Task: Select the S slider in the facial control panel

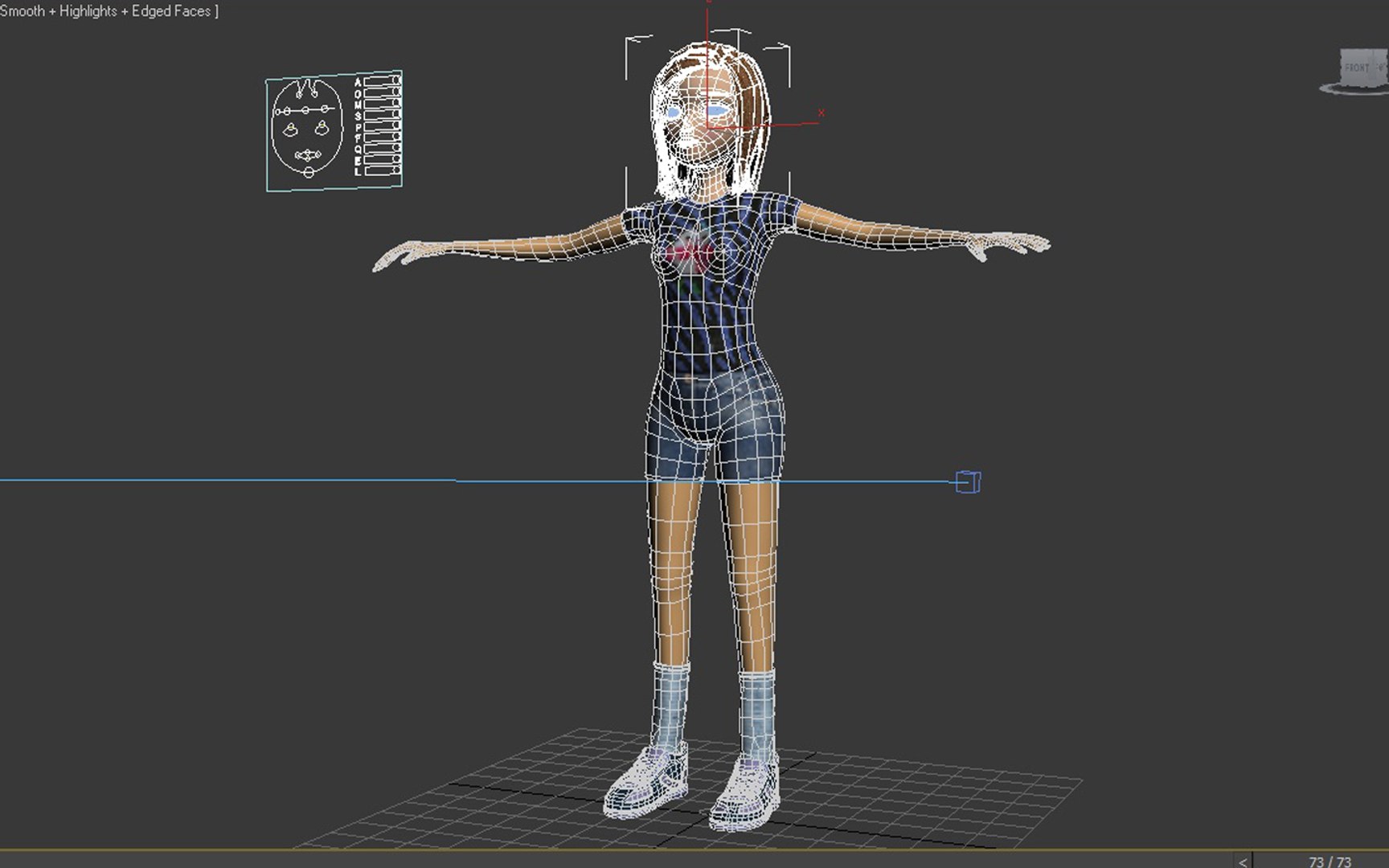Action: click(x=382, y=115)
